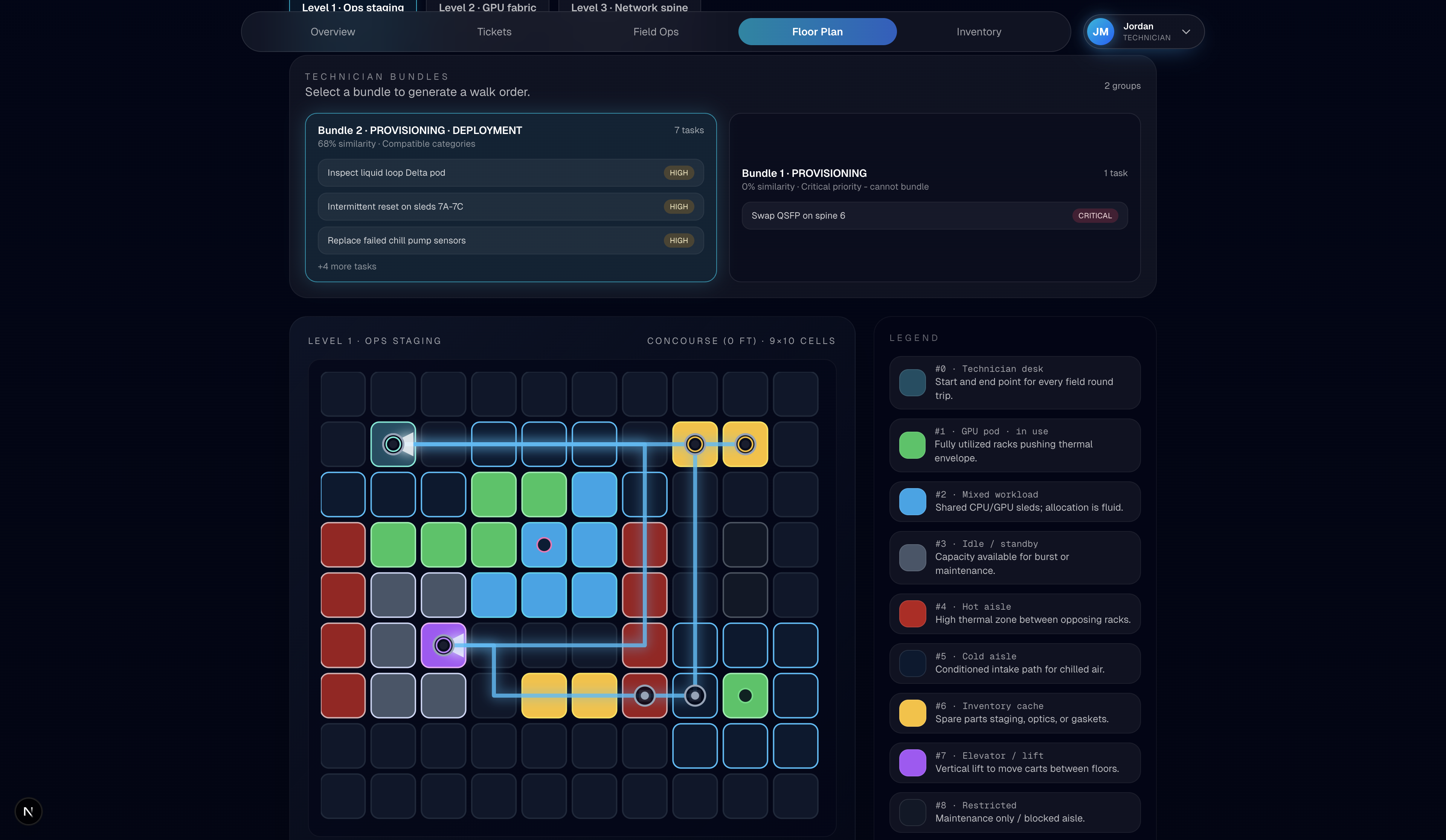Viewport: 1446px width, 840px height.
Task: Open the Field Ops tab
Action: (655, 32)
